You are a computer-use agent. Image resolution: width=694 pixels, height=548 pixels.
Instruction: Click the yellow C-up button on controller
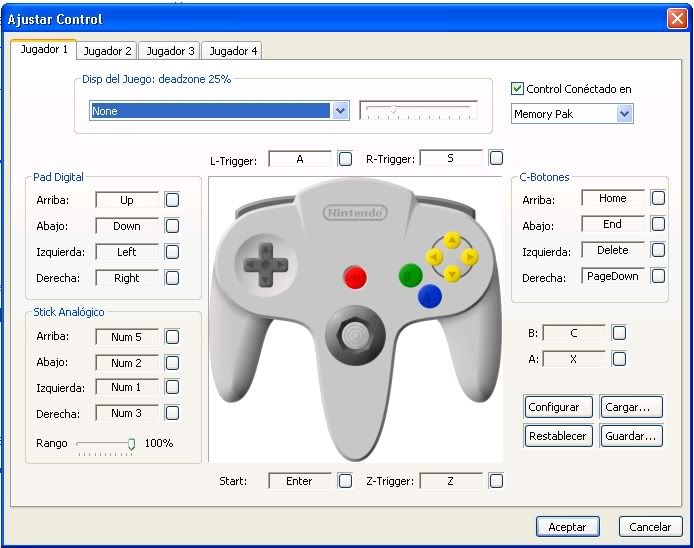click(452, 240)
